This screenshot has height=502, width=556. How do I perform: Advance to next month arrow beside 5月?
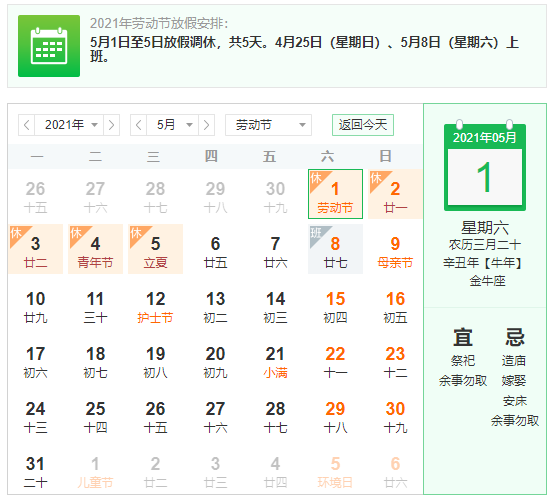click(206, 125)
